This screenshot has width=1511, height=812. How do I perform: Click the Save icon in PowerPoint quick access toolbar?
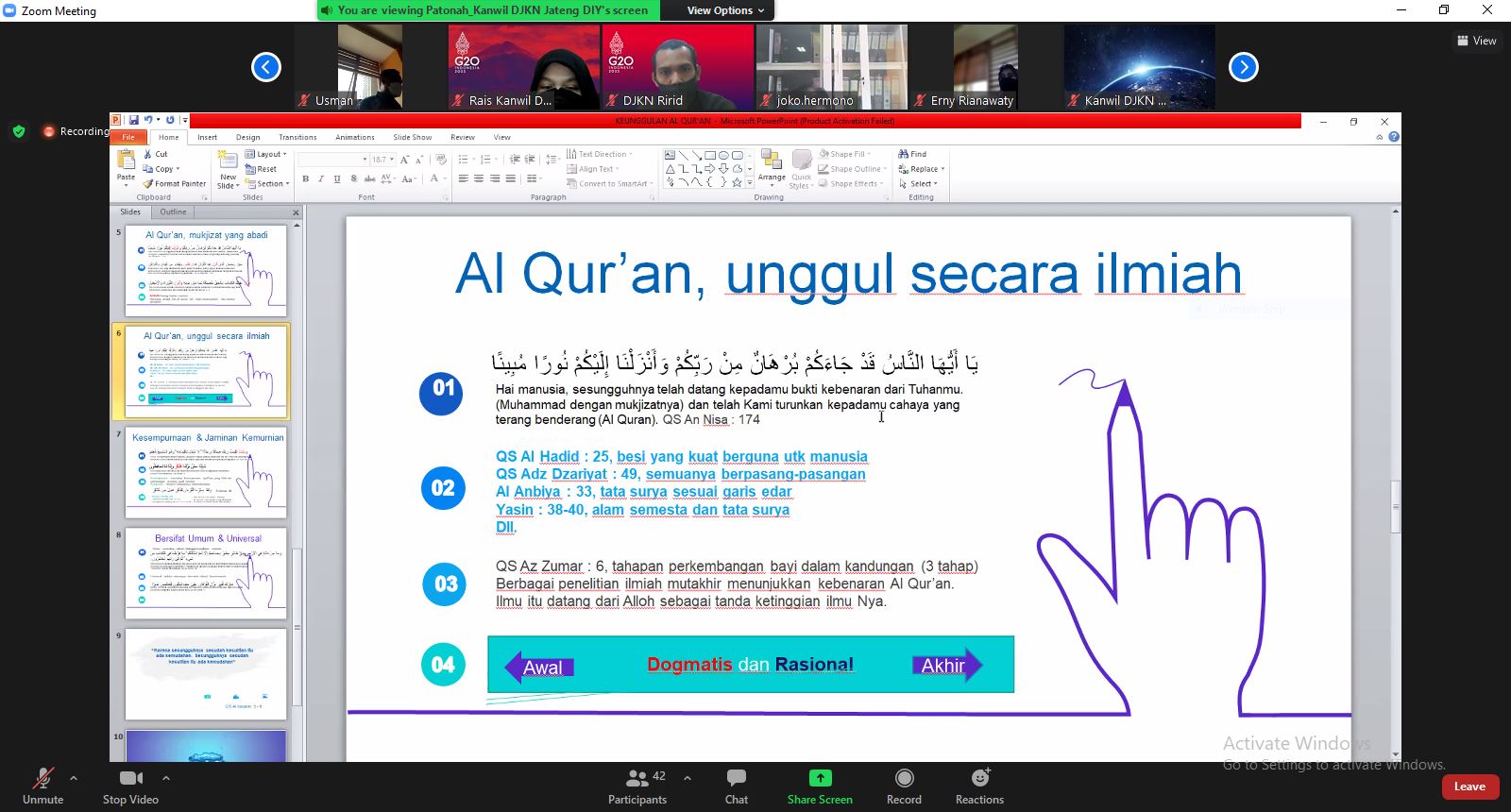[134, 121]
